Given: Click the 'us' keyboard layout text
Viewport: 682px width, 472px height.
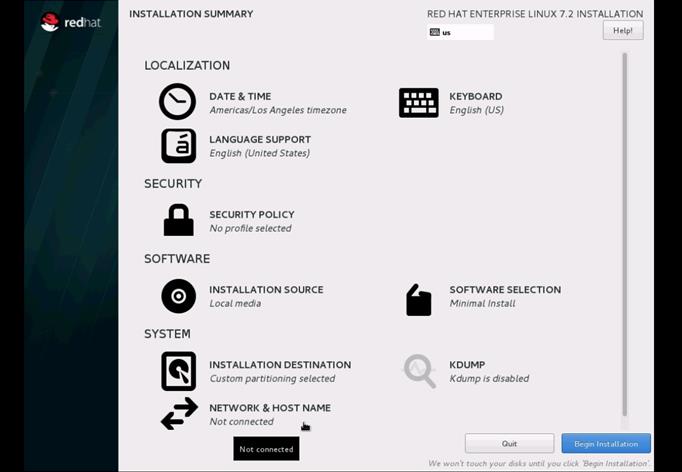Looking at the screenshot, I should point(446,33).
